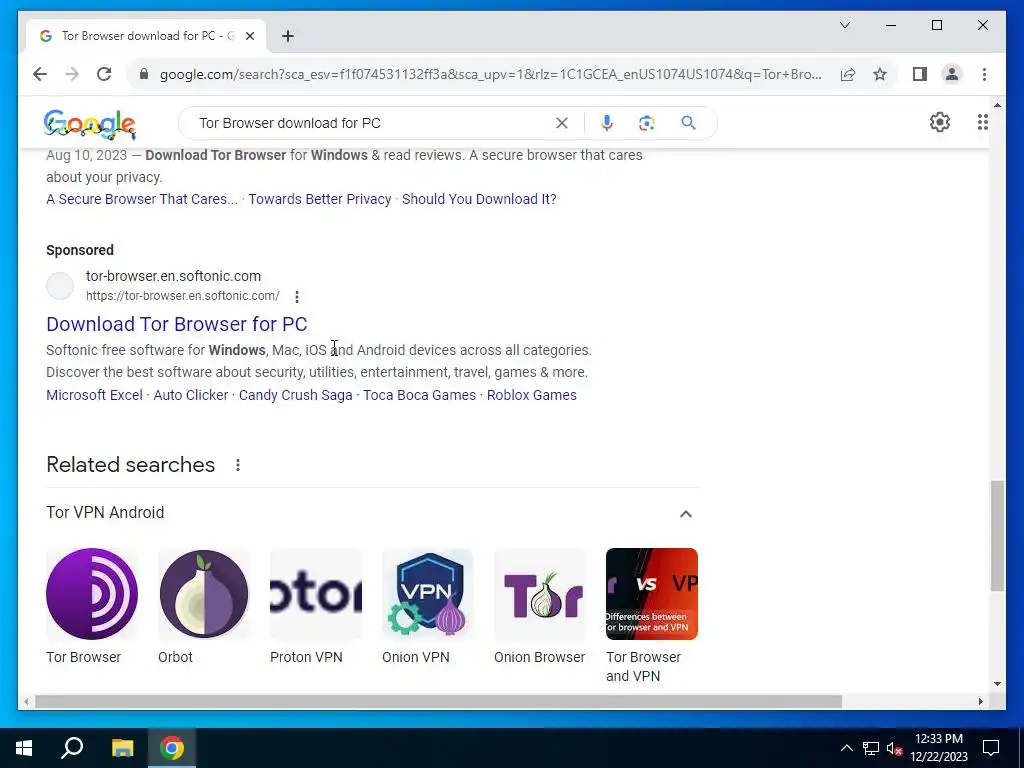Open Google apps grid
The height and width of the screenshot is (768, 1024).
pyautogui.click(x=983, y=122)
